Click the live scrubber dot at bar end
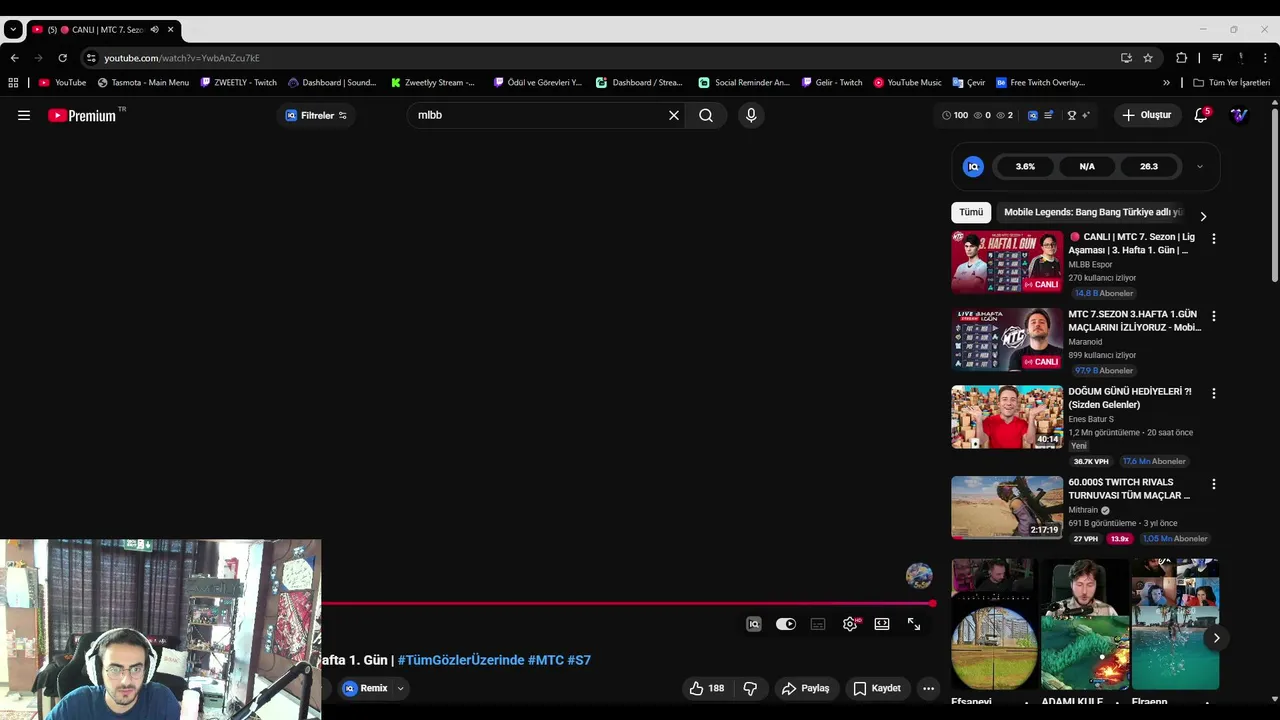This screenshot has width=1280, height=720. click(x=932, y=603)
